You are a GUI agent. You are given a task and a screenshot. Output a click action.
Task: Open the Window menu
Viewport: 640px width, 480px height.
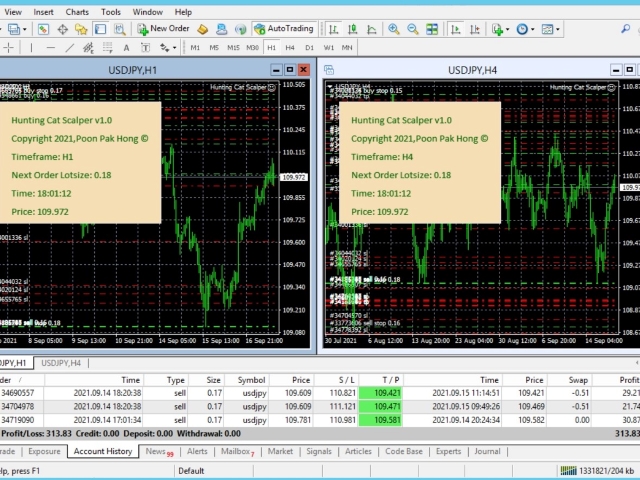point(147,12)
